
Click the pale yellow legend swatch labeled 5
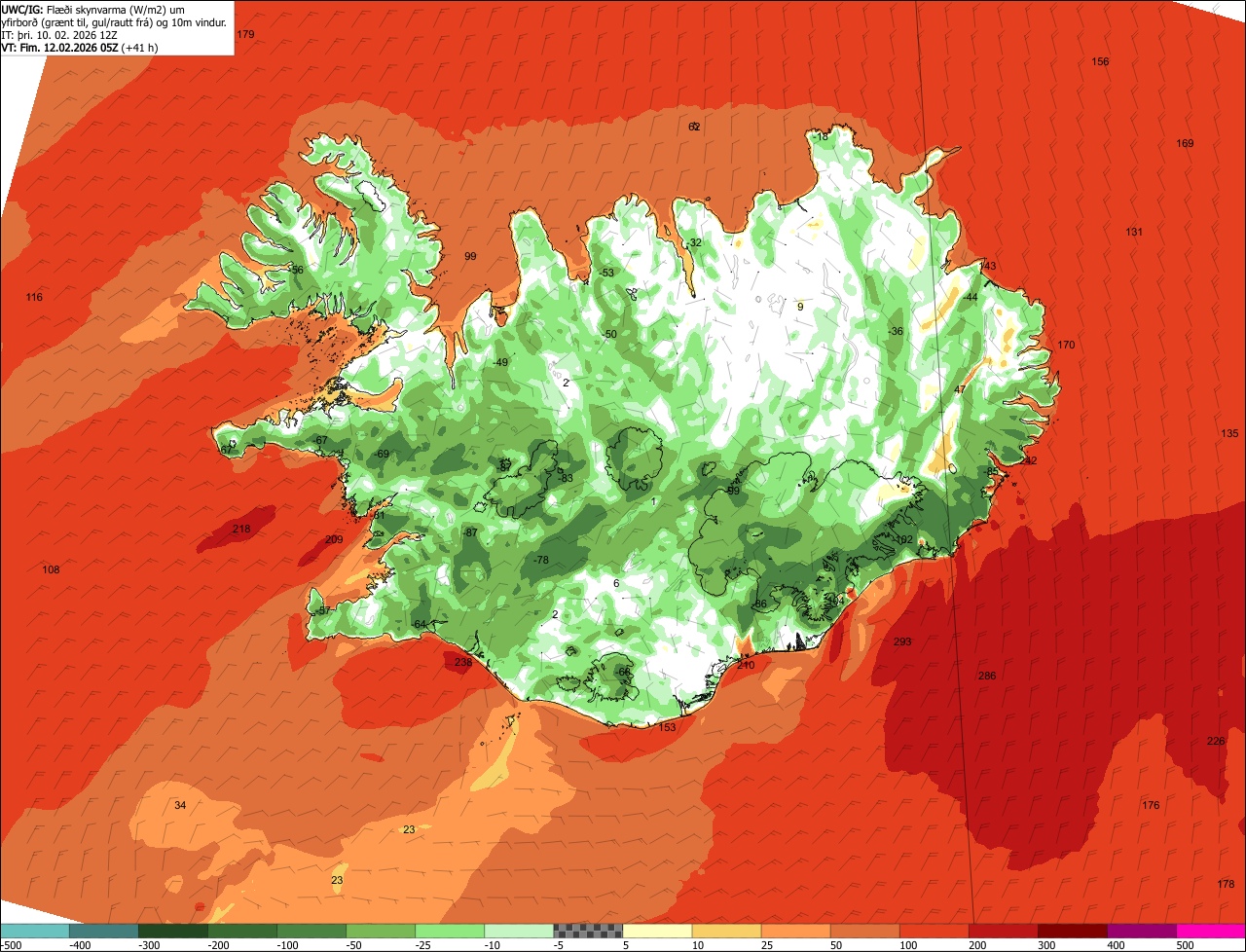click(x=657, y=931)
